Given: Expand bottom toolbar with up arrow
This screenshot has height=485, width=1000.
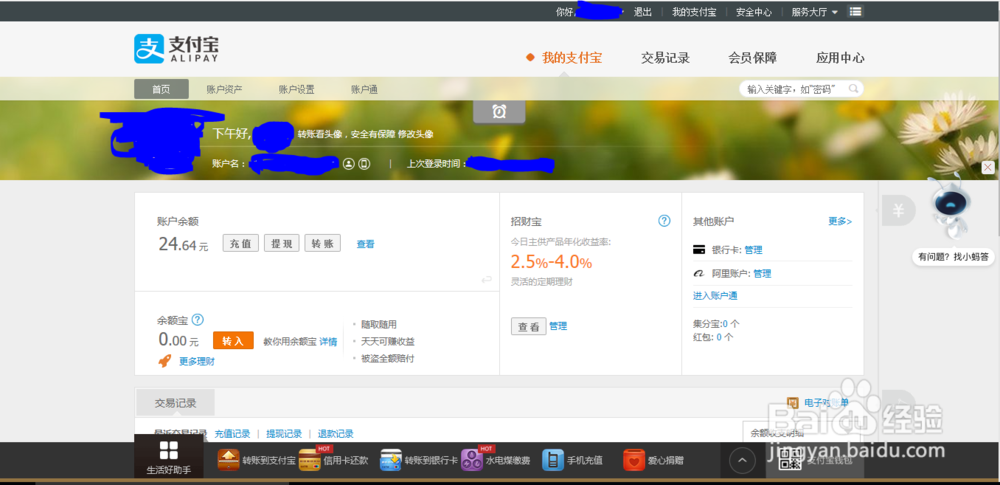Looking at the screenshot, I should [742, 459].
